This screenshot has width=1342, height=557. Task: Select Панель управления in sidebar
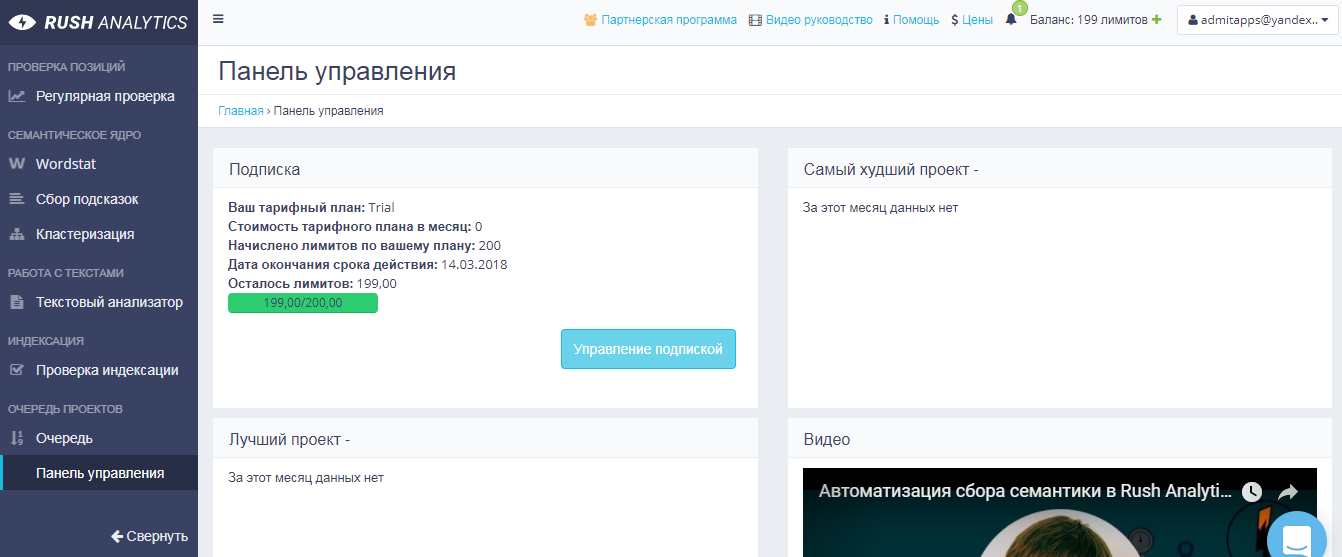tap(99, 473)
